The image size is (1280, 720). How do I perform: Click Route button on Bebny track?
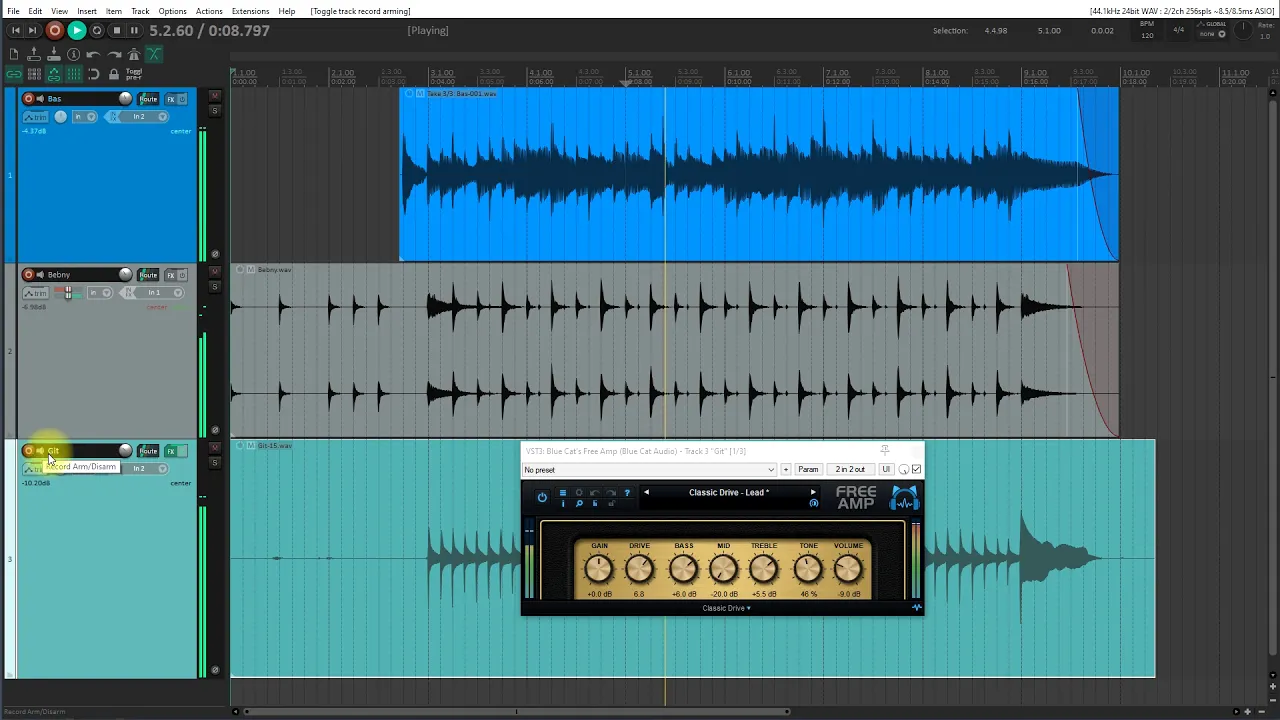[148, 275]
